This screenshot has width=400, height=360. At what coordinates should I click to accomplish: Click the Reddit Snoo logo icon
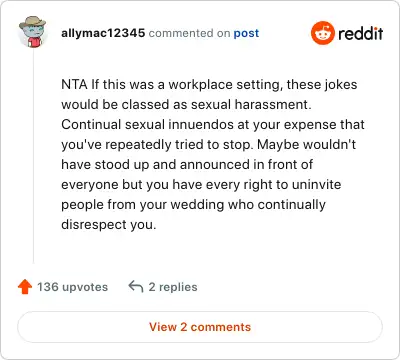tap(322, 33)
